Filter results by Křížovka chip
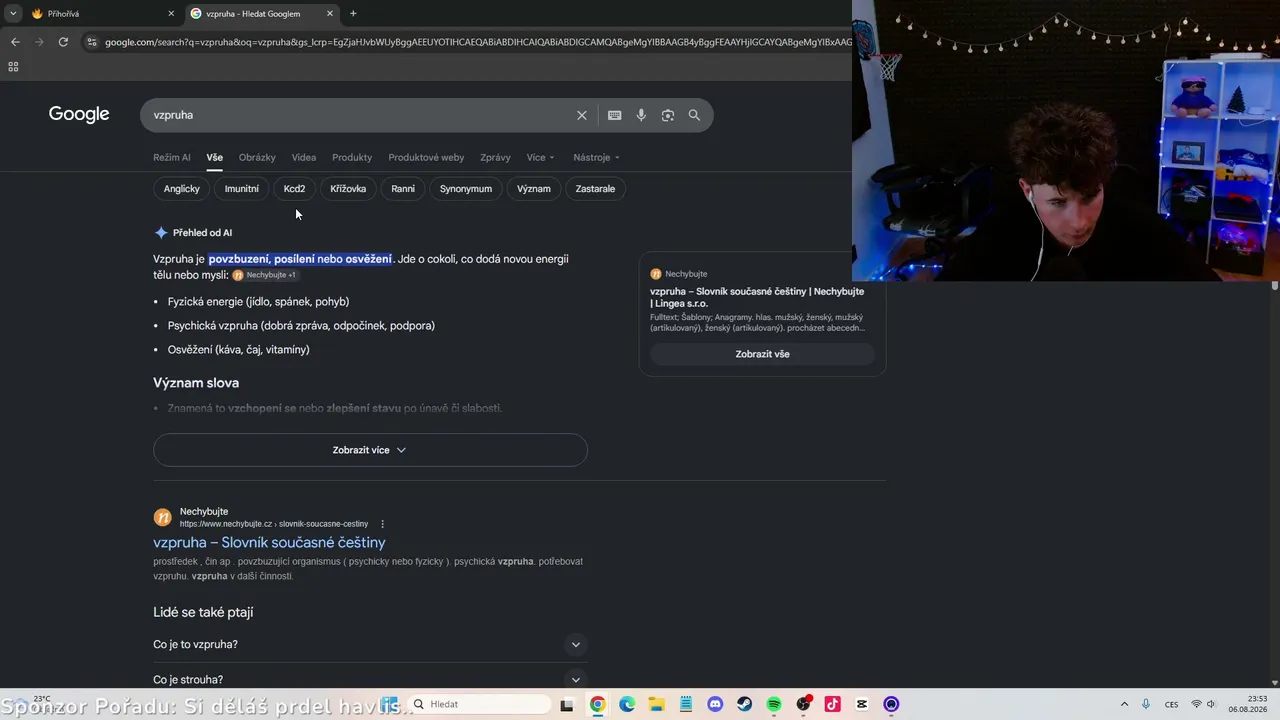This screenshot has width=1280, height=720. [x=348, y=188]
